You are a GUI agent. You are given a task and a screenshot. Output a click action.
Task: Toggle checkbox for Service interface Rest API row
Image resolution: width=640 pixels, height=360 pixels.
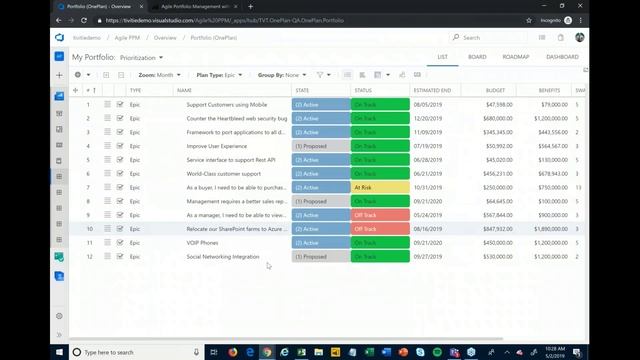120,160
